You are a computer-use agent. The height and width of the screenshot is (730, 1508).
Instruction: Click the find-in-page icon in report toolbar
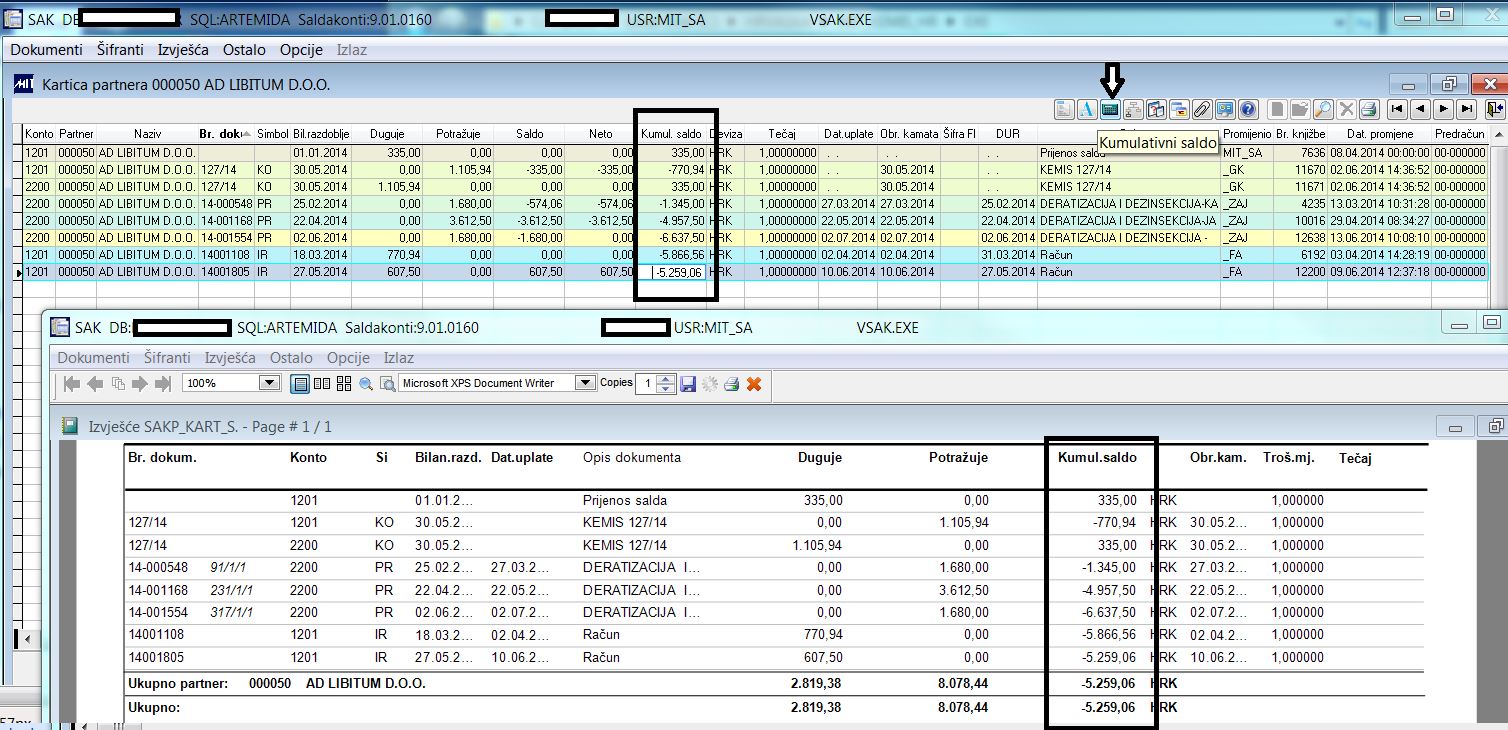(387, 383)
